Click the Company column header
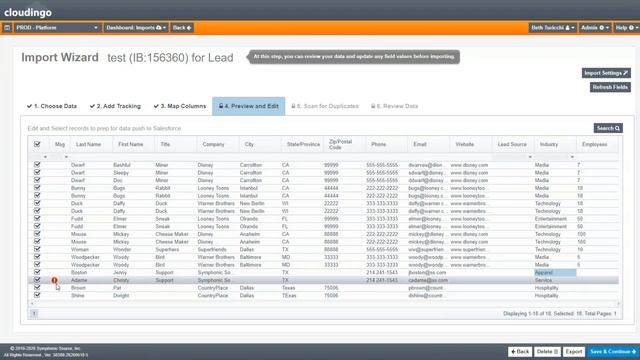The height and width of the screenshot is (360, 640). point(213,144)
